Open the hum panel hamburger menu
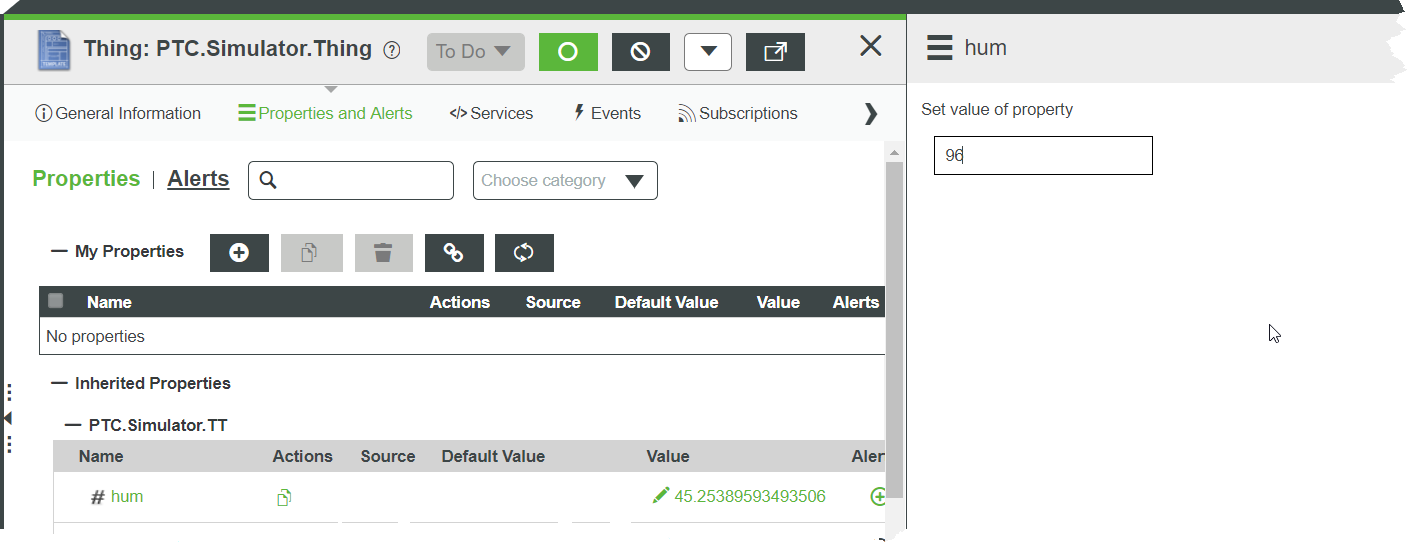1414x550 pixels. [x=939, y=48]
